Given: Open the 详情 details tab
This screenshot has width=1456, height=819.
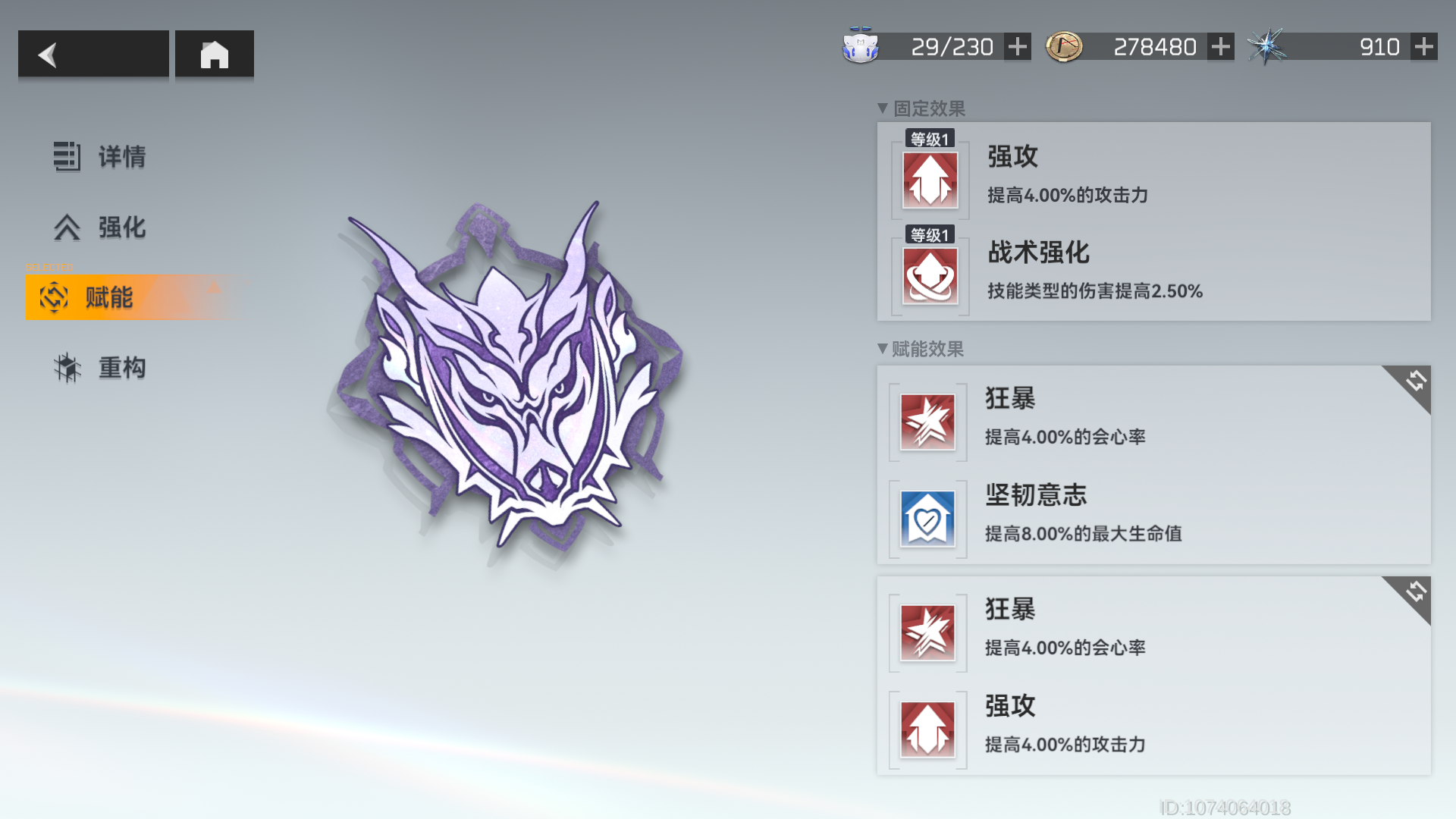Looking at the screenshot, I should pyautogui.click(x=100, y=157).
